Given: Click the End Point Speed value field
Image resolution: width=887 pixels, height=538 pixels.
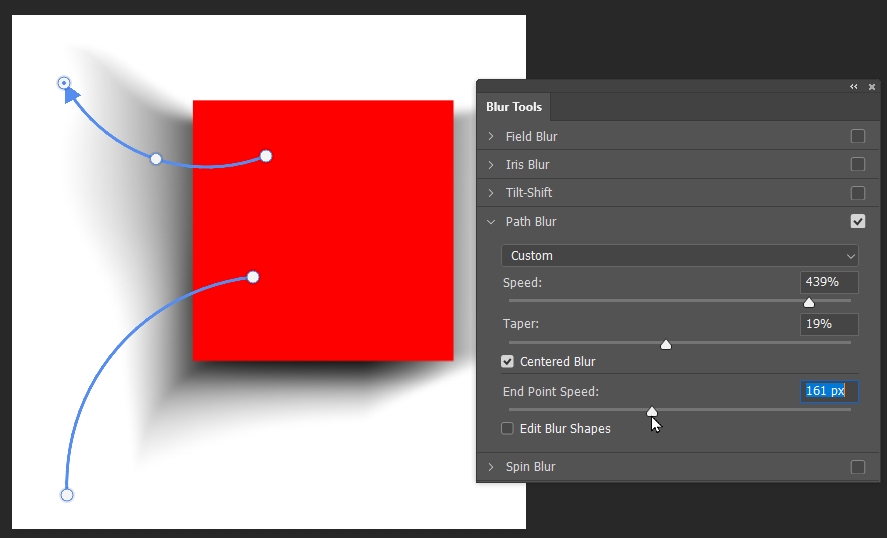Looking at the screenshot, I should 829,391.
